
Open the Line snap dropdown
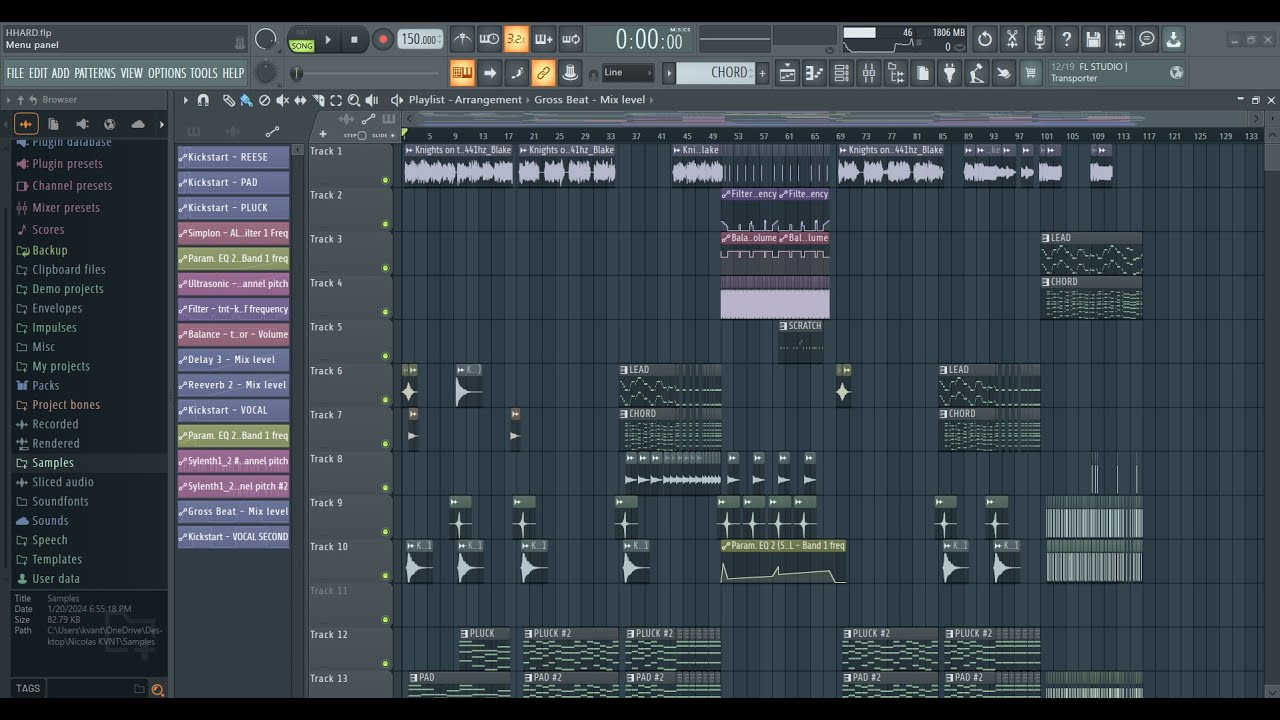tap(628, 72)
